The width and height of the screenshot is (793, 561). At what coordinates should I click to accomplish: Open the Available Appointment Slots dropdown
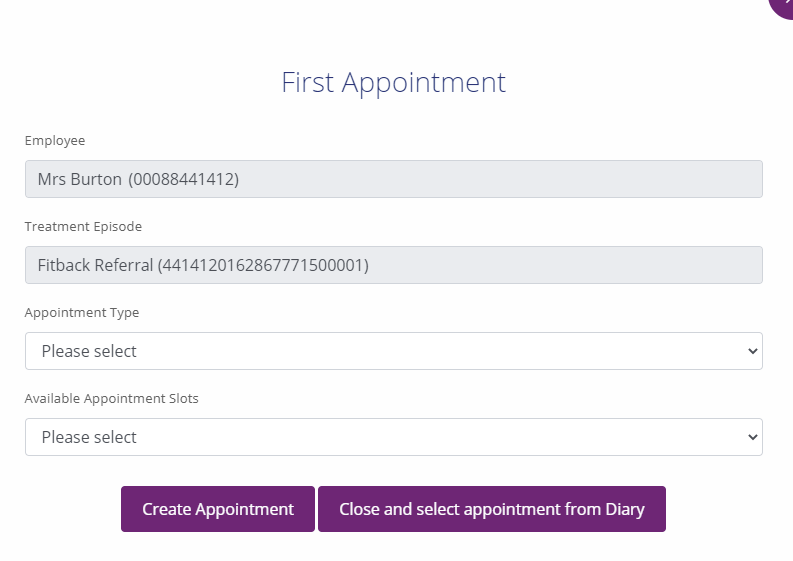pyautogui.click(x=393, y=437)
